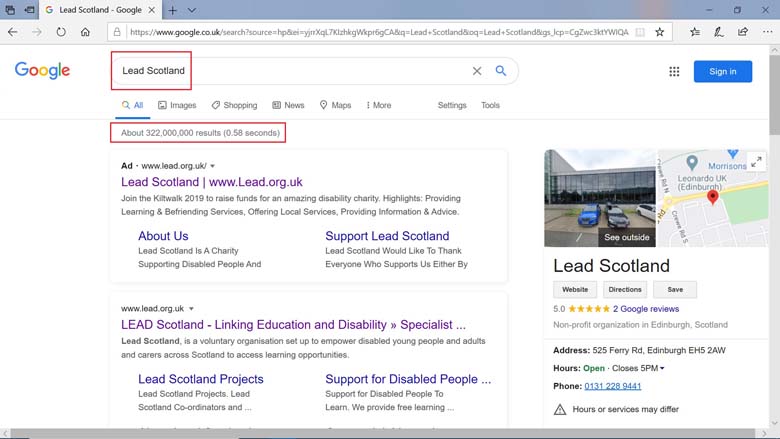
Task: Open browser share icon
Action: tap(743, 32)
